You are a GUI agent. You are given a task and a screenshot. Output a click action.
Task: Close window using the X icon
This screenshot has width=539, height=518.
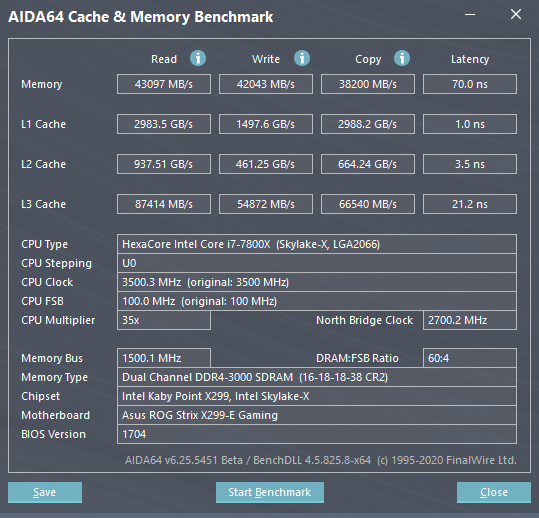[x=516, y=14]
